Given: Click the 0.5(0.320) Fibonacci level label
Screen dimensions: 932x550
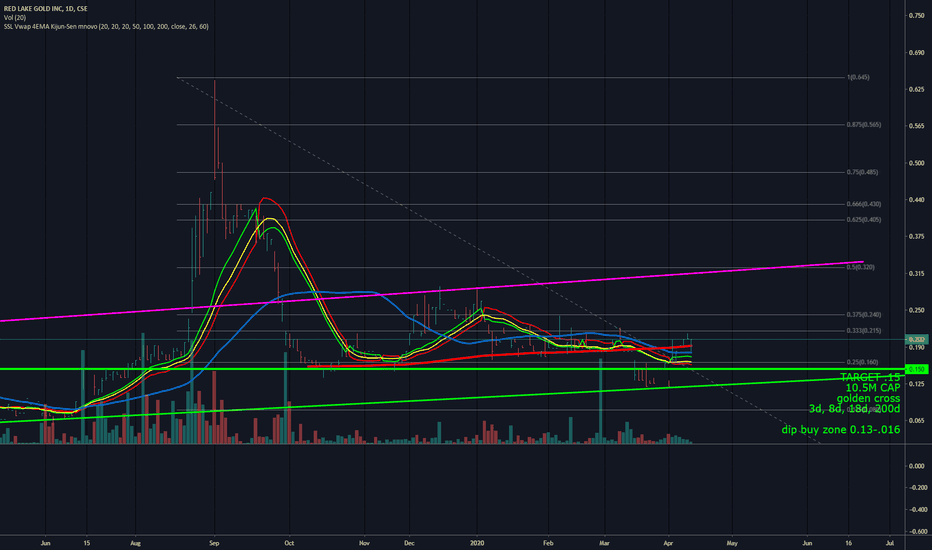Looking at the screenshot, I should pyautogui.click(x=860, y=268).
